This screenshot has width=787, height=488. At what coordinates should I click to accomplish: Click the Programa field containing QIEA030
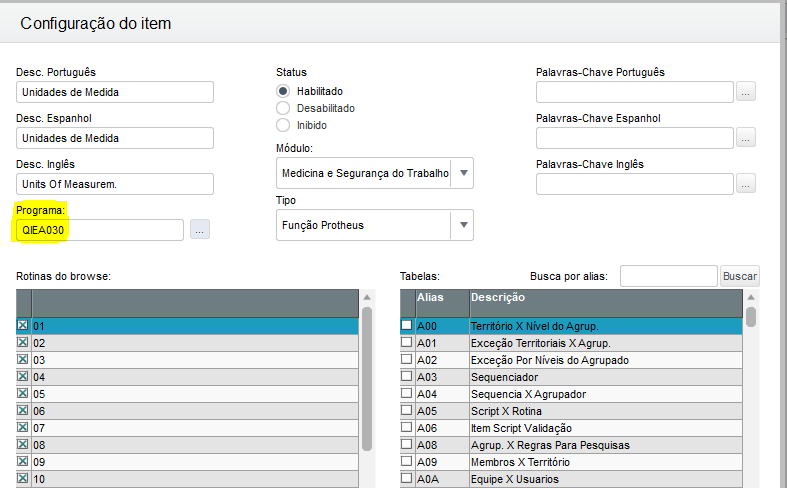tap(100, 230)
